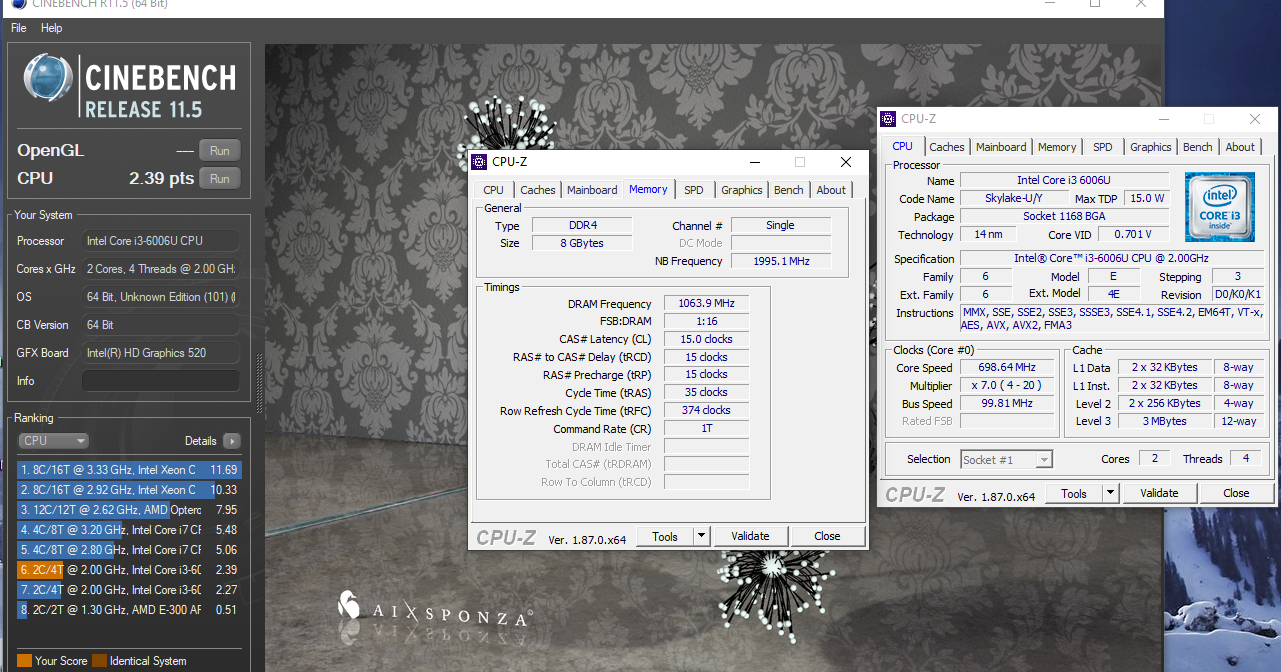Switch to Memory tab in right CPU-Z window
The height and width of the screenshot is (672, 1281).
pos(1057,147)
